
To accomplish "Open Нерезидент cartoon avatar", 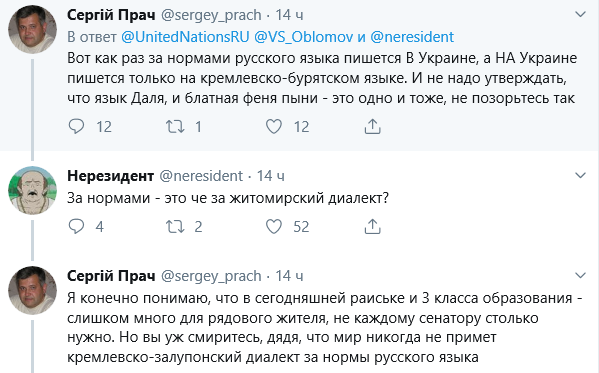I will [32, 190].
